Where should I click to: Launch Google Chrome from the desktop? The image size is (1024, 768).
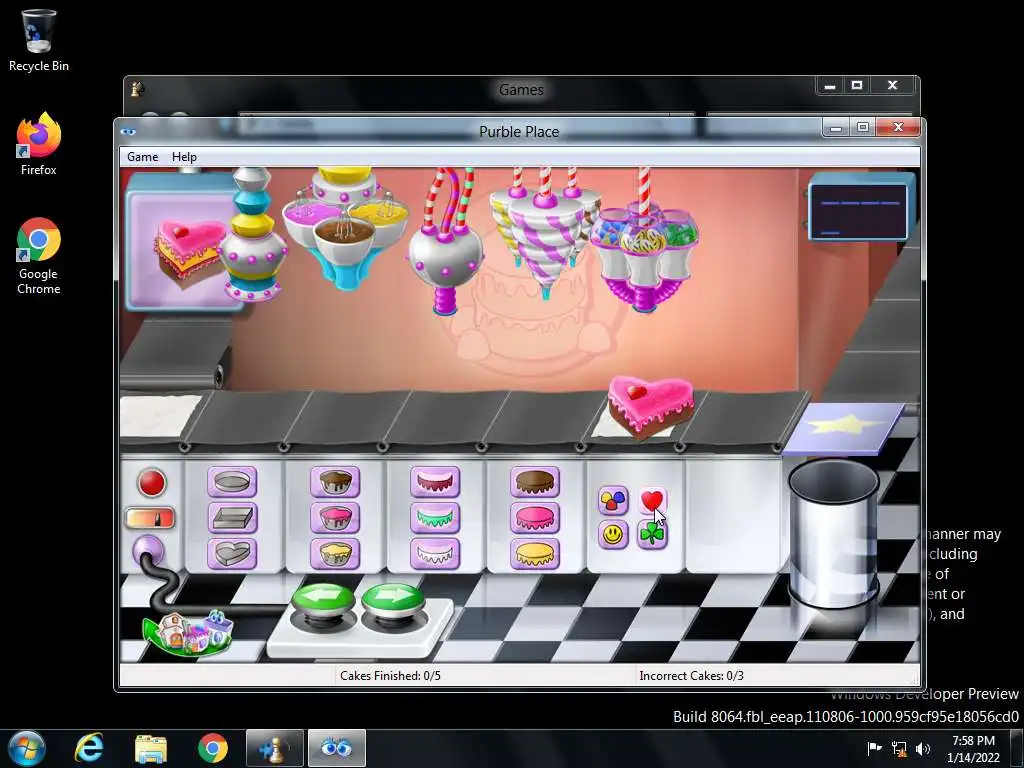point(39,256)
